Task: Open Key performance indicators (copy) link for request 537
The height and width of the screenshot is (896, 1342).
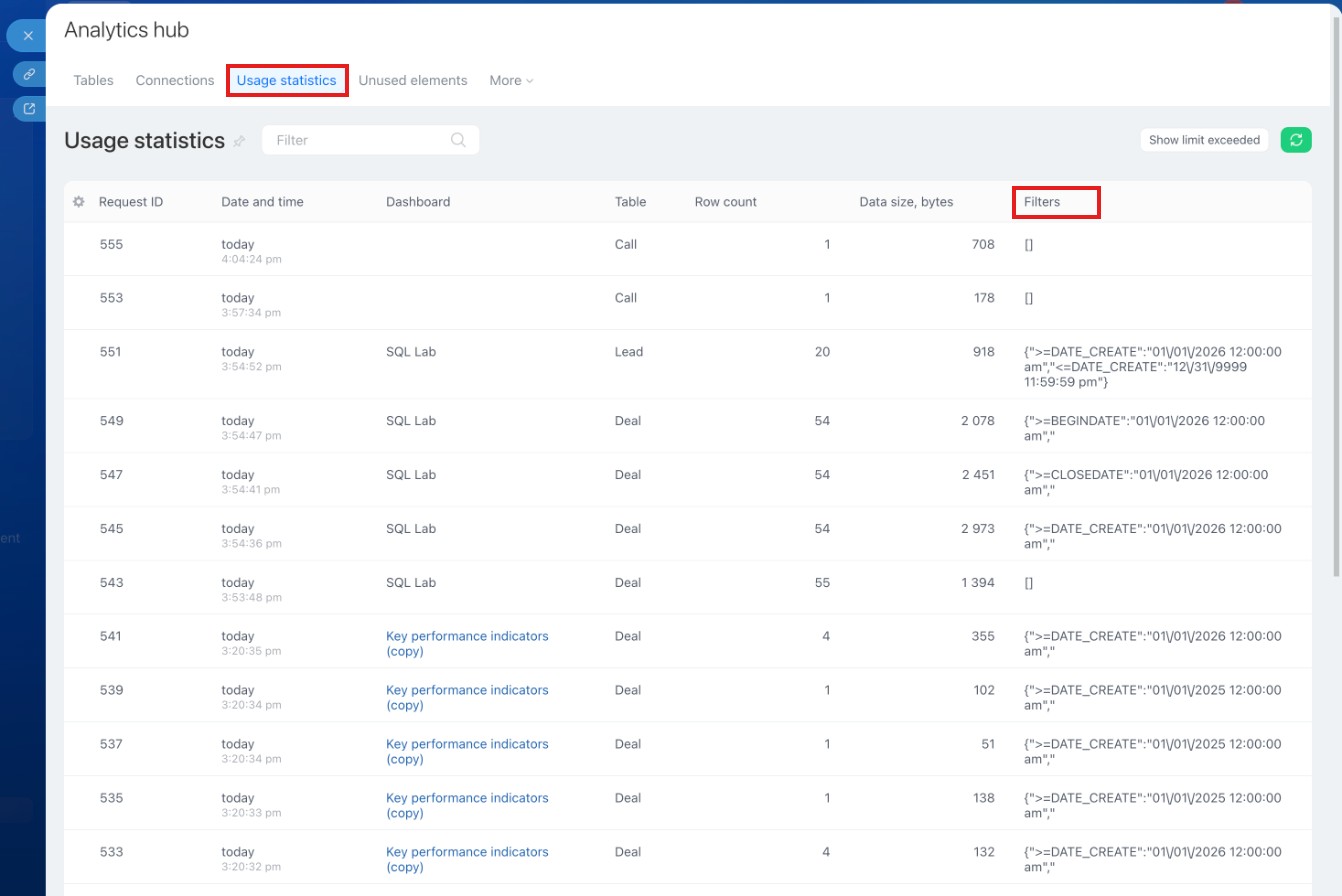Action: point(467,751)
